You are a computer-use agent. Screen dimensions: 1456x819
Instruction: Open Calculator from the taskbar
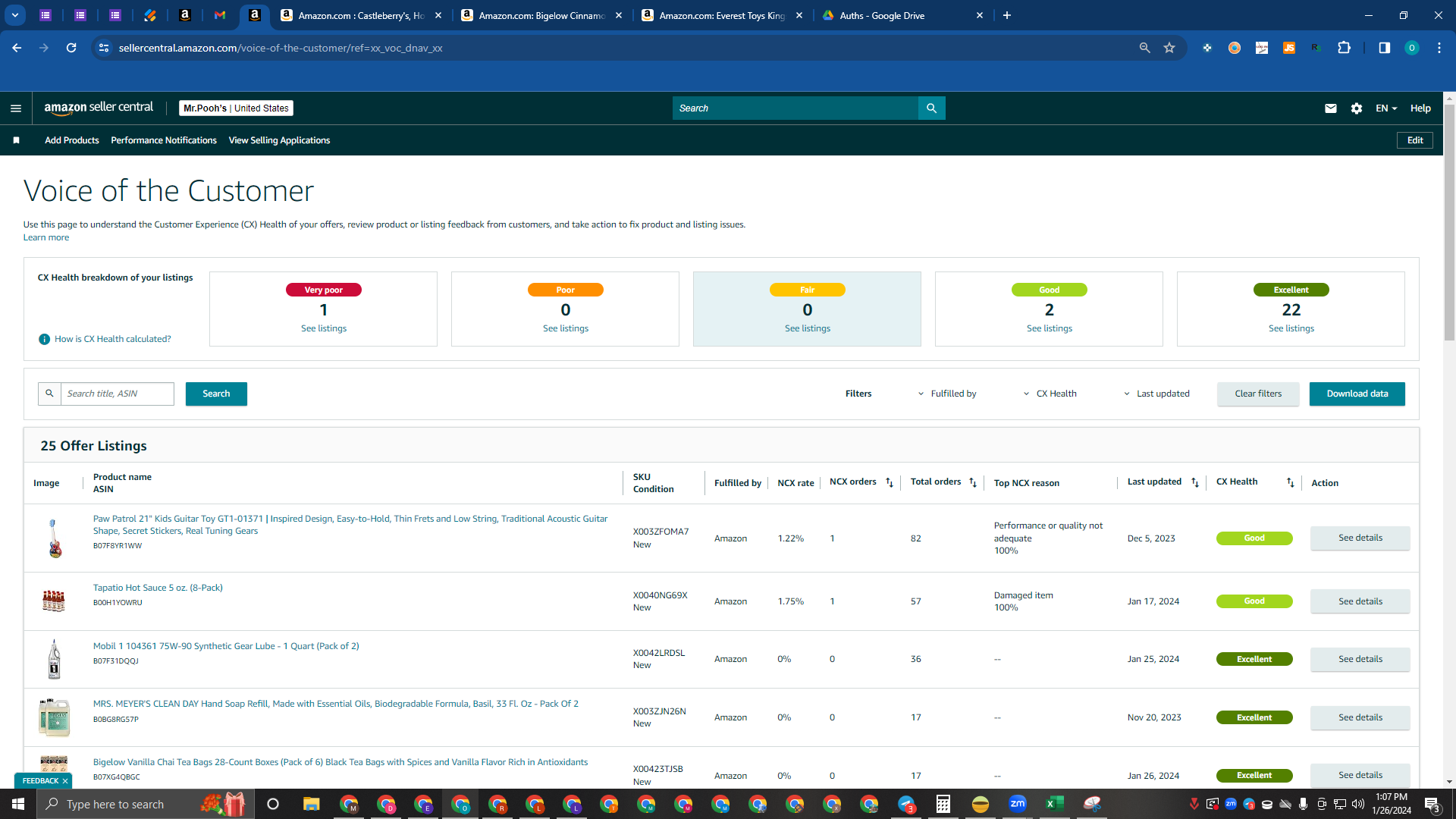pos(943,804)
